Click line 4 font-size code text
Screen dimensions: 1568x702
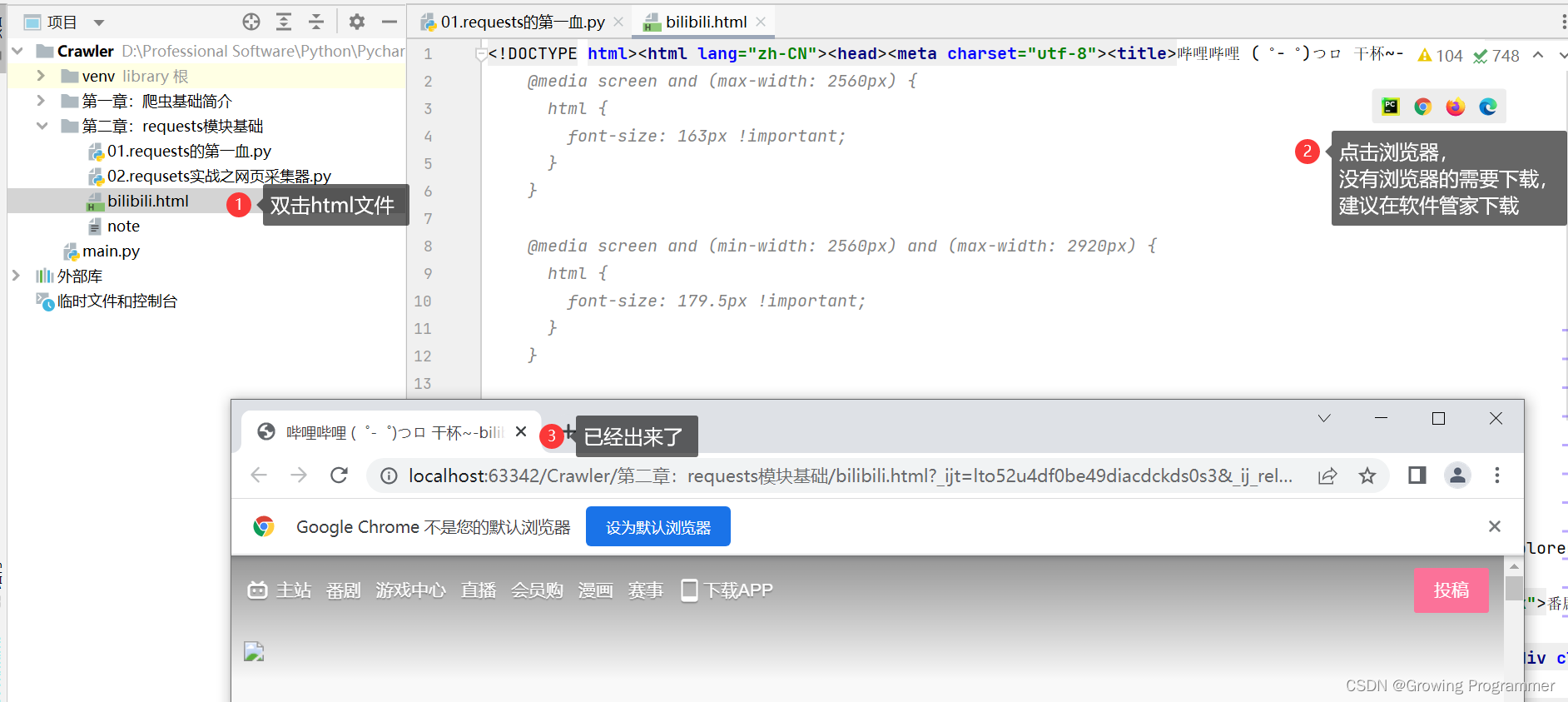click(x=706, y=136)
